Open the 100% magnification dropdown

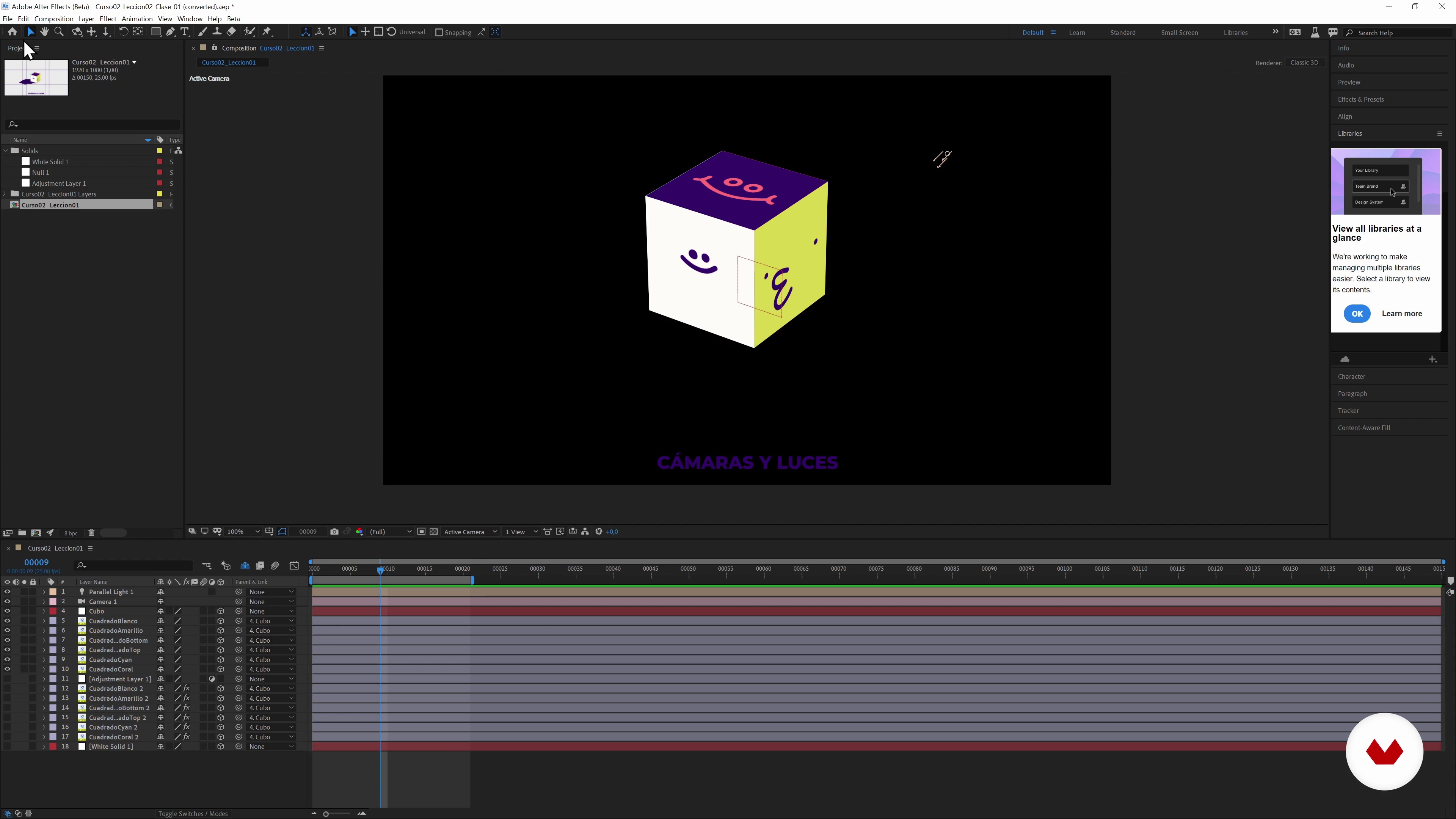[243, 532]
